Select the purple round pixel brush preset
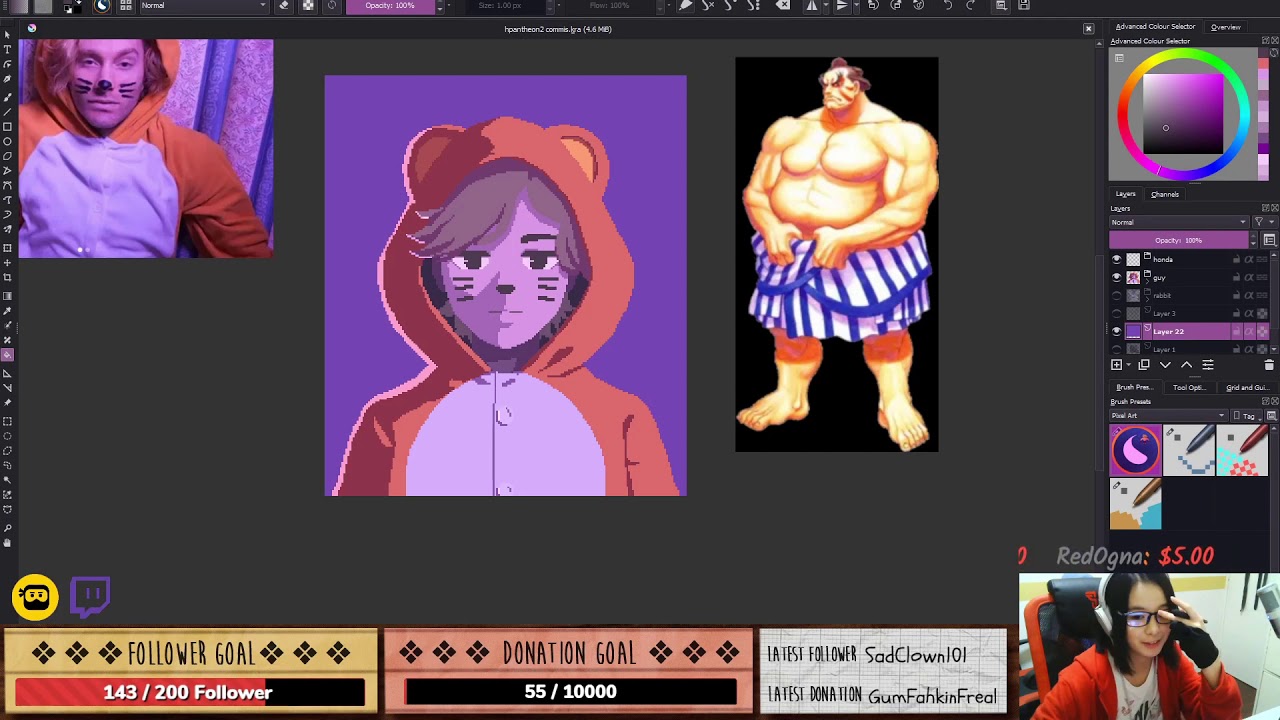 tap(1135, 449)
